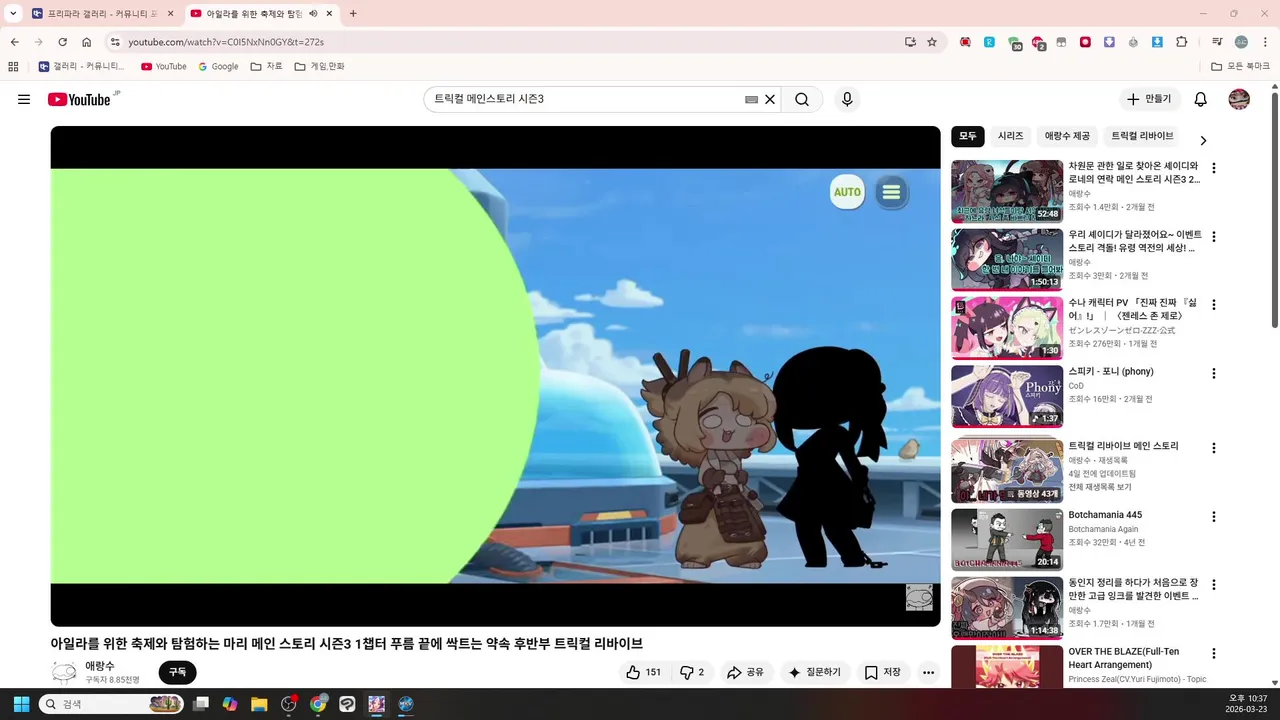
Task: Clear the YouTube search box text
Action: (x=770, y=99)
